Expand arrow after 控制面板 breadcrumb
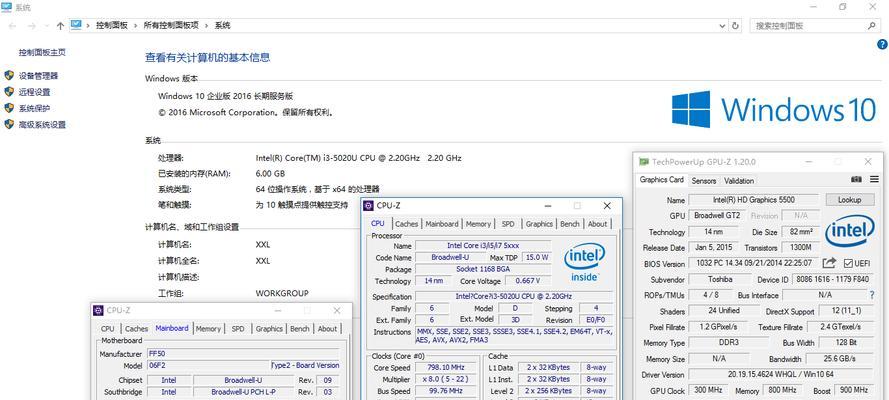The height and width of the screenshot is (400, 889). point(136,25)
